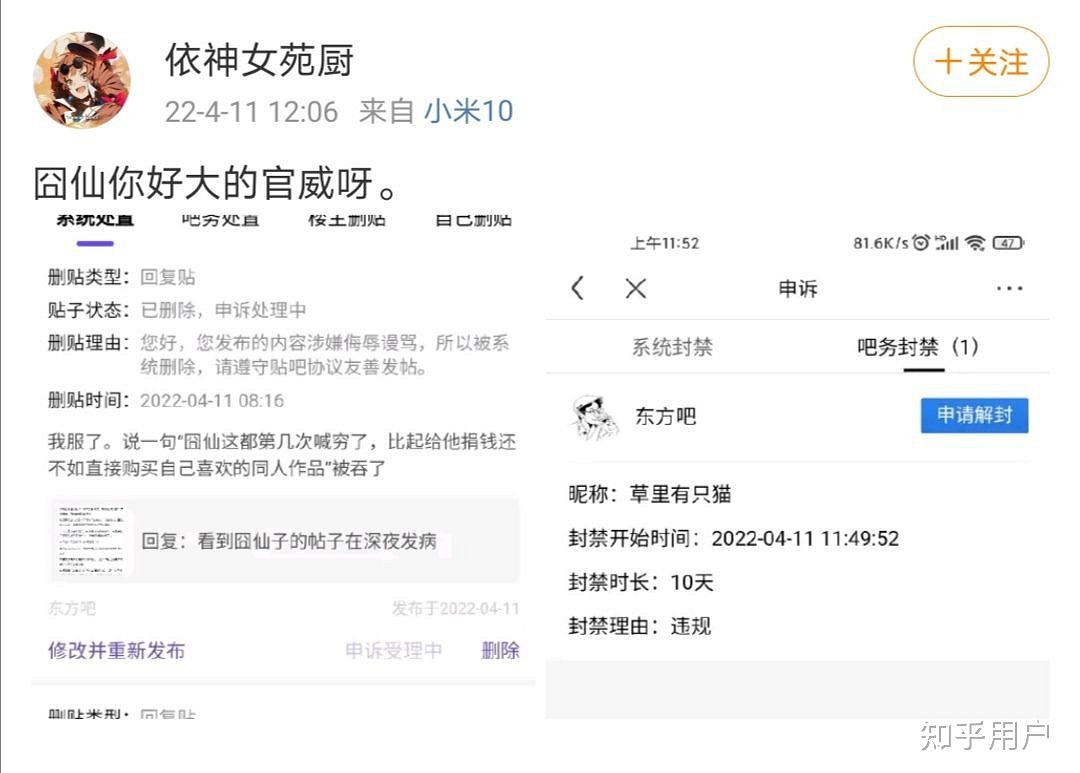Switch to the 吧务处置 tab

[220, 220]
